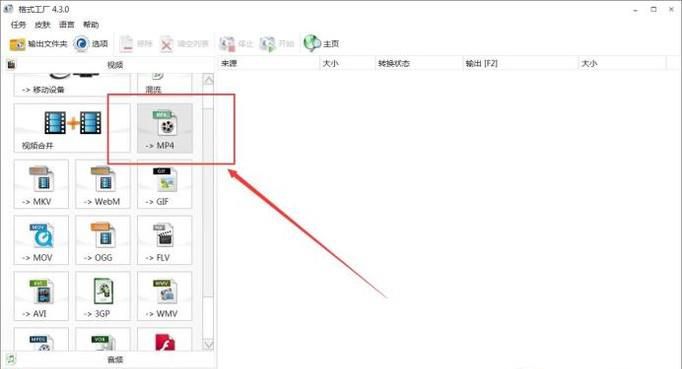Click the first 大小 (Size) column header
Screen dimensions: 682x369
347,64
